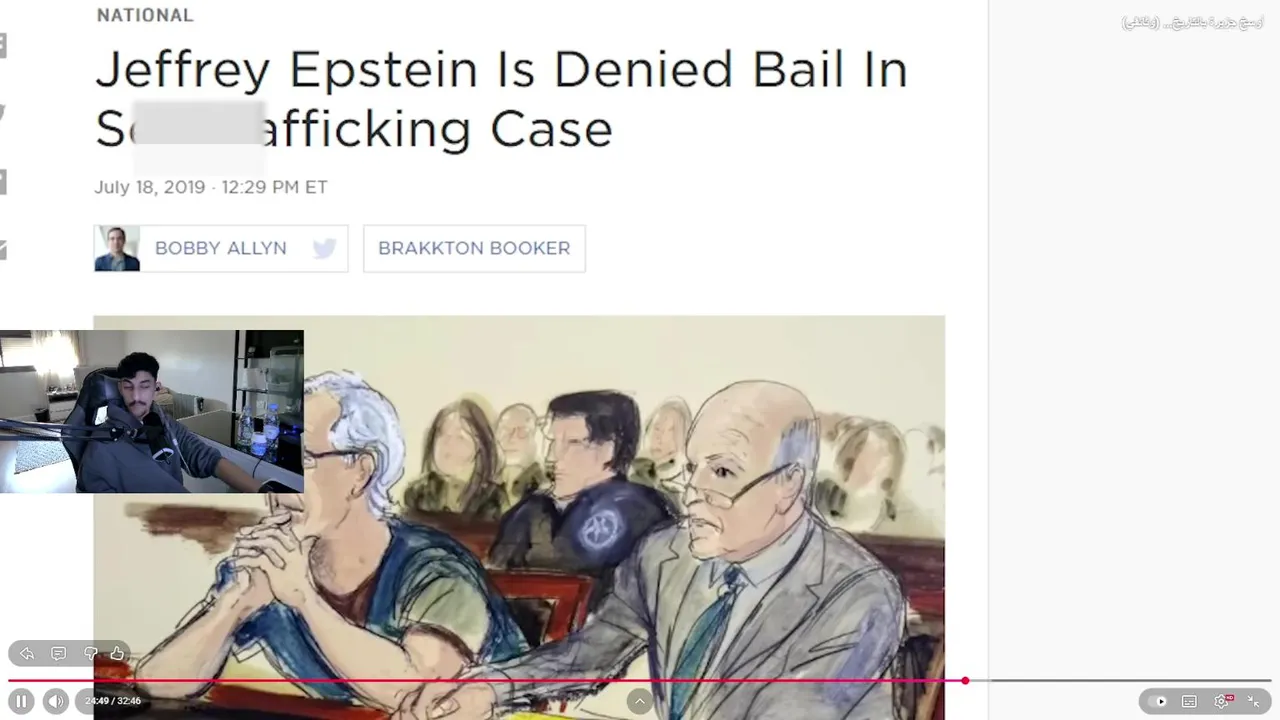Click the Arabic video title text
The height and width of the screenshot is (720, 1280).
click(x=1192, y=22)
